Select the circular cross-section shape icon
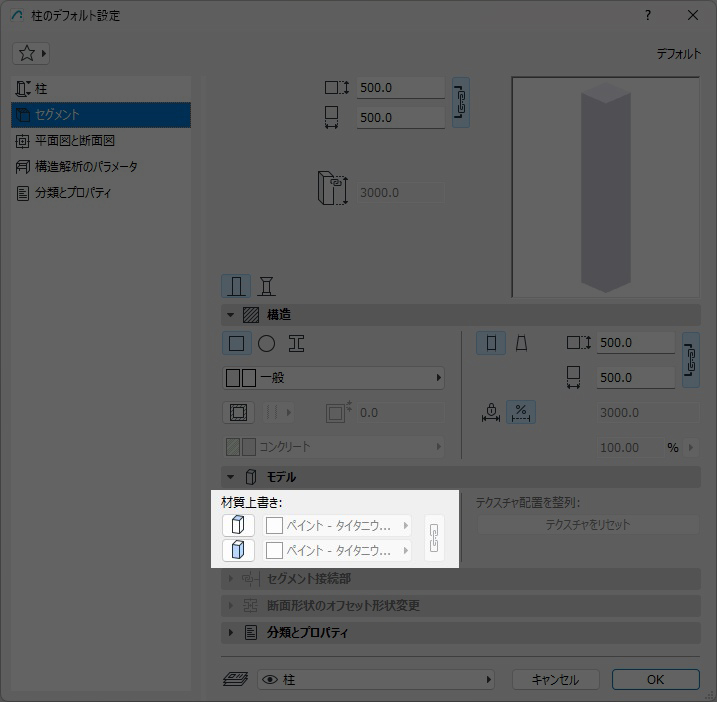The width and height of the screenshot is (717, 702). [x=266, y=344]
